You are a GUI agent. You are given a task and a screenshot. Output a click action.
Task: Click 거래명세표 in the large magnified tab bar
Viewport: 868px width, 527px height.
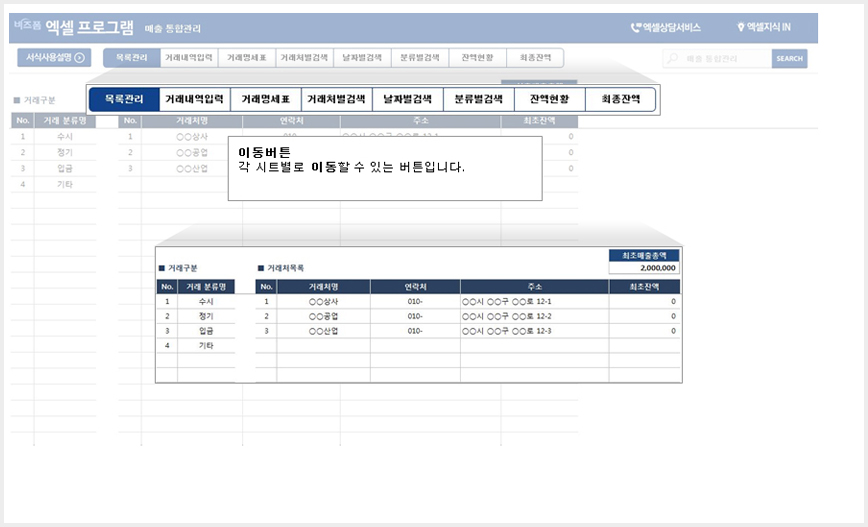pyautogui.click(x=266, y=100)
